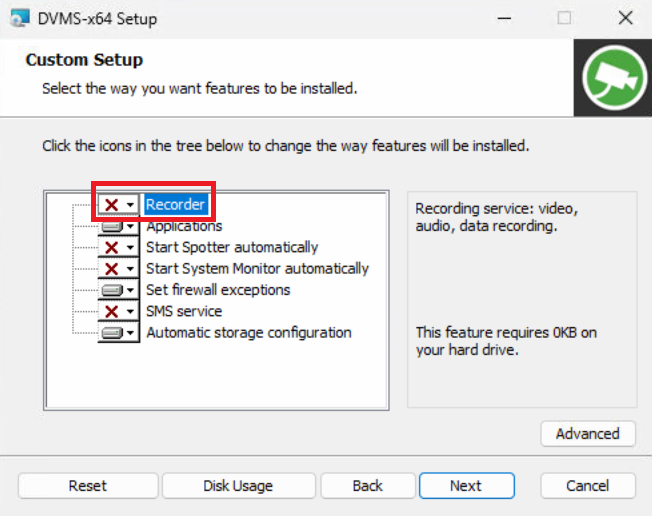The image size is (652, 516).
Task: Select the Recorder feature label
Action: [x=175, y=205]
